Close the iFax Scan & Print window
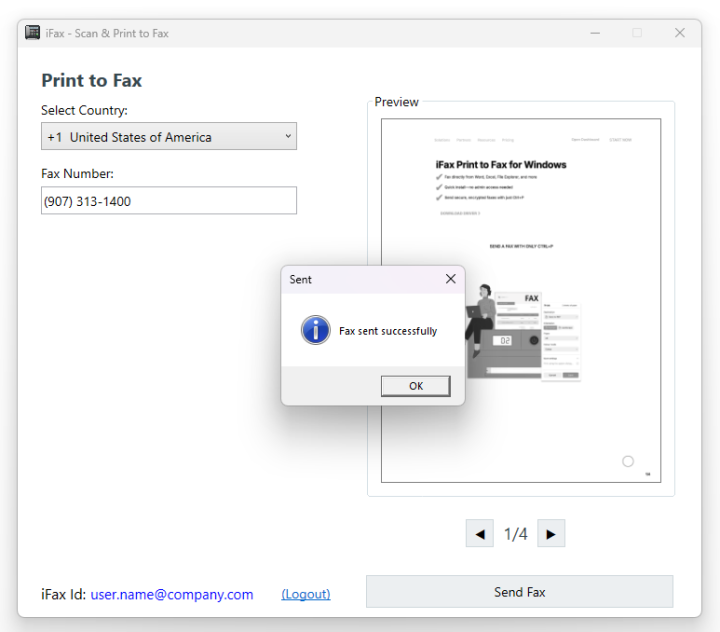This screenshot has width=720, height=632. tap(680, 33)
